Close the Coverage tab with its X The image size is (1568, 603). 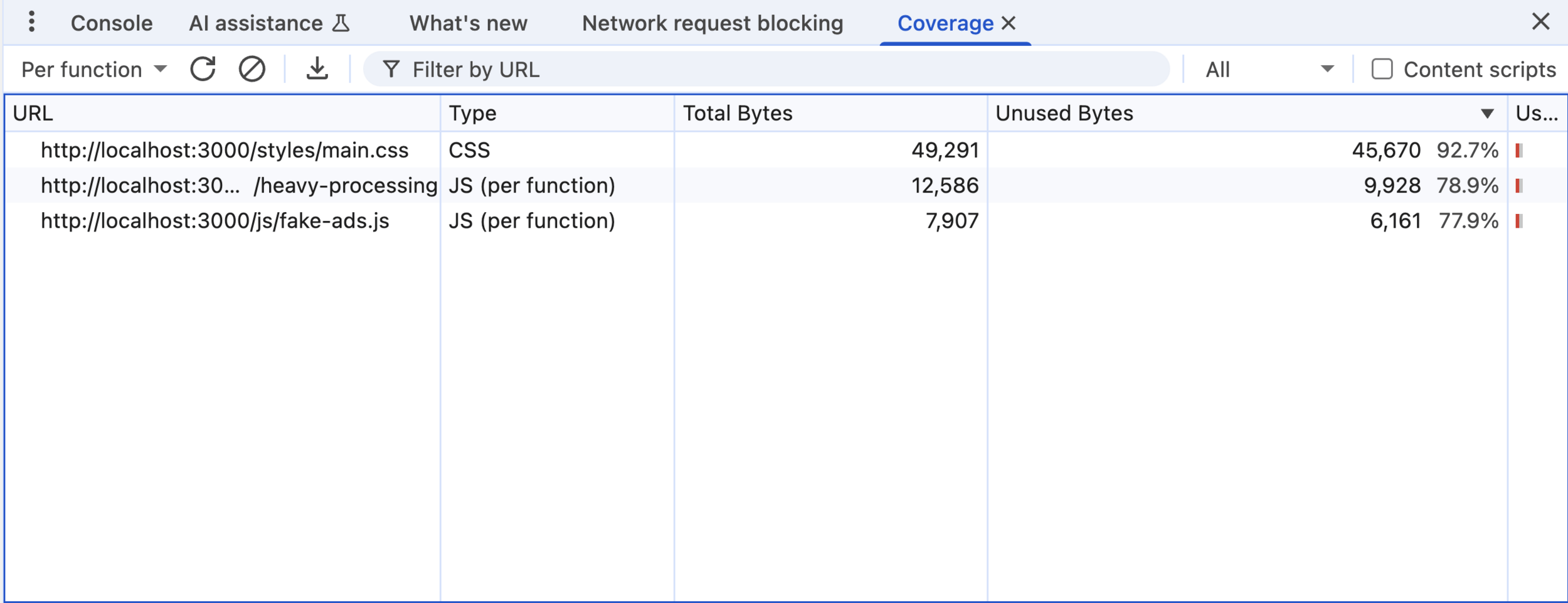point(1009,23)
